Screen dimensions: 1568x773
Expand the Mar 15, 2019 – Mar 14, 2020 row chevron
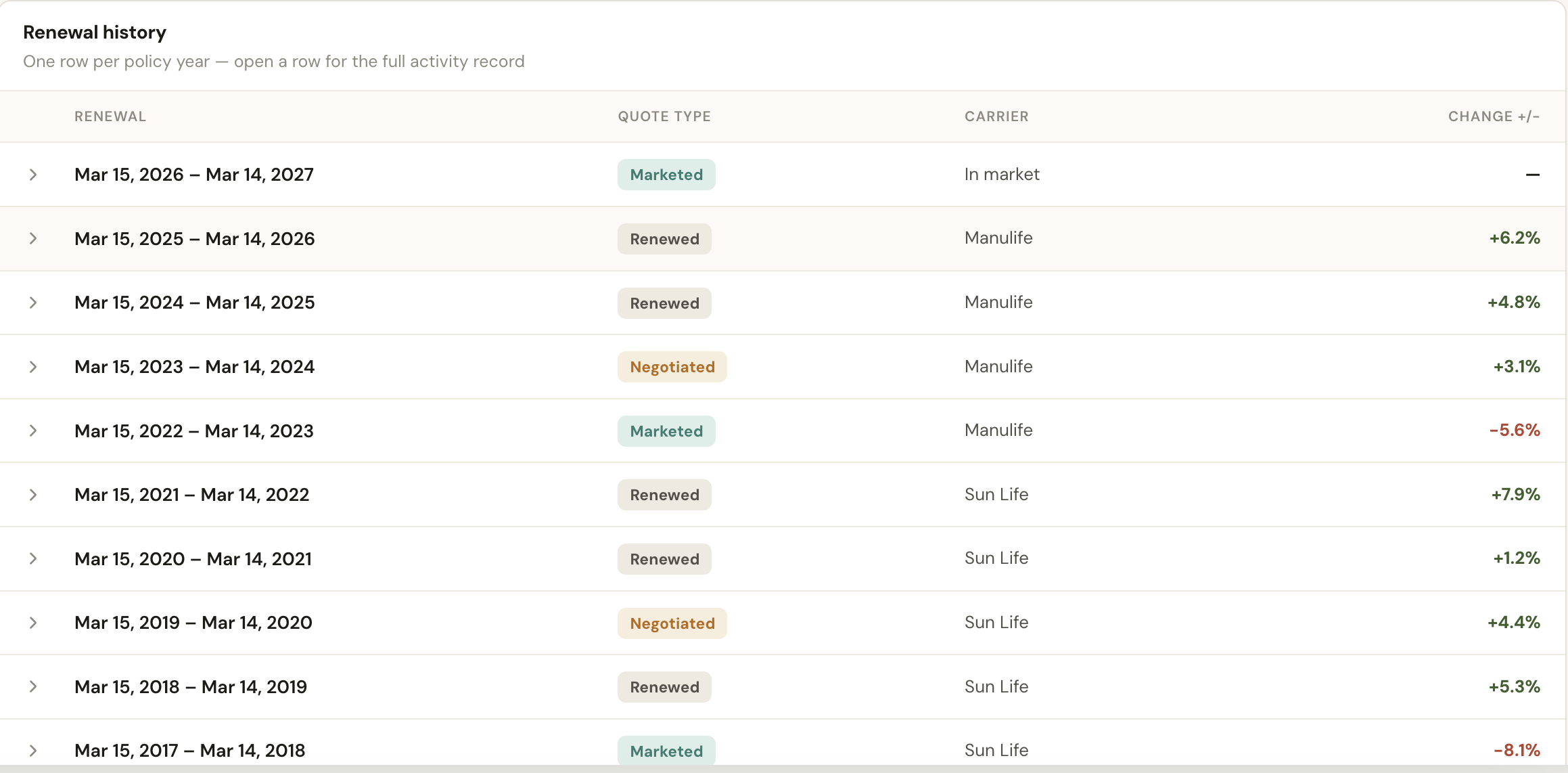click(32, 623)
